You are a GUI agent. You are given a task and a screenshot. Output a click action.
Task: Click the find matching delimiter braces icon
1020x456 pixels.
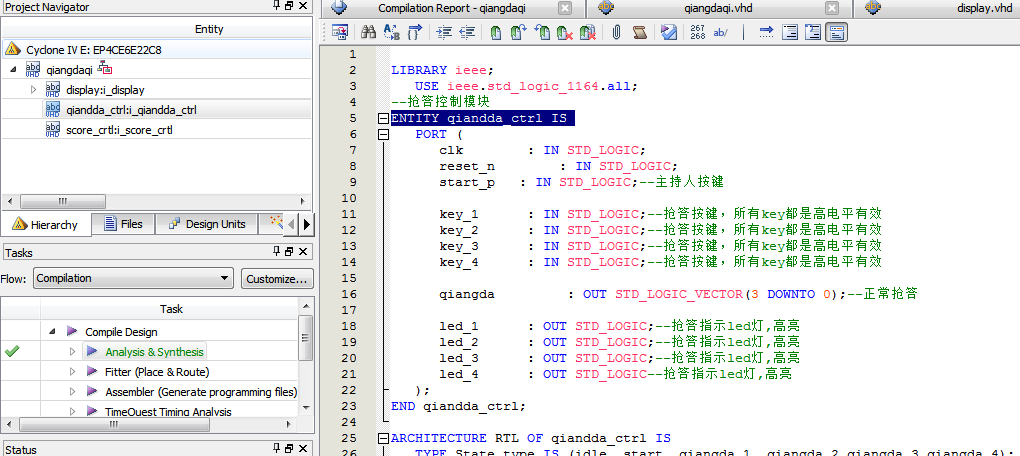414,32
